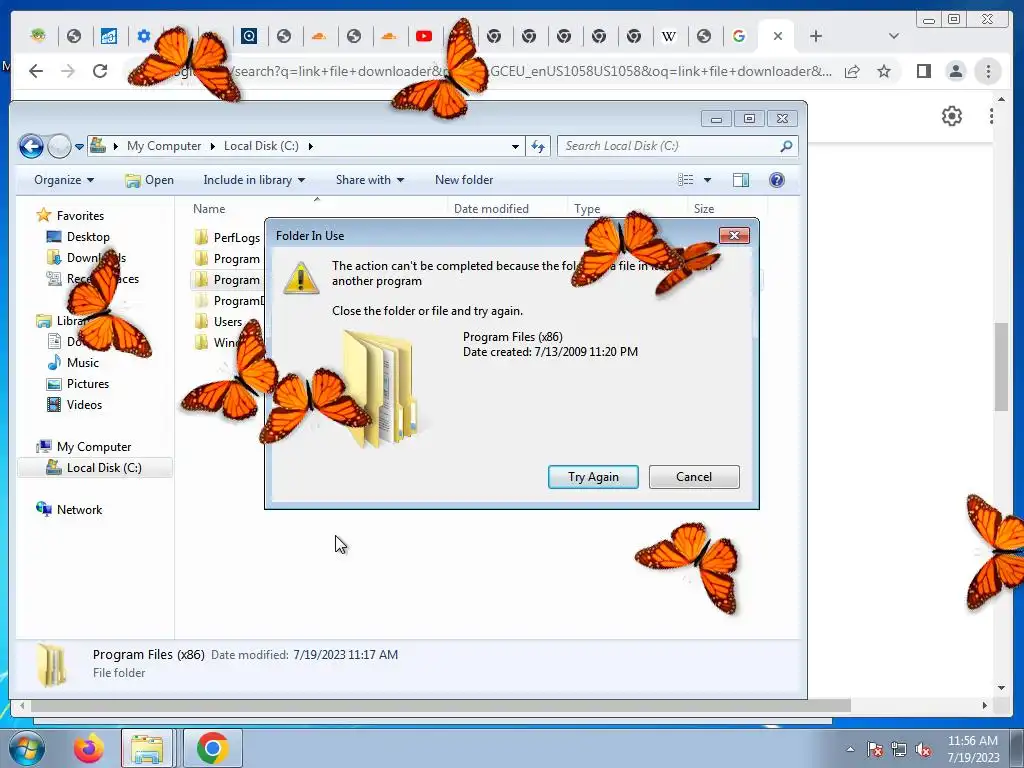Sort by Date modified column header
Viewport: 1024px width, 768px height.
pyautogui.click(x=491, y=209)
